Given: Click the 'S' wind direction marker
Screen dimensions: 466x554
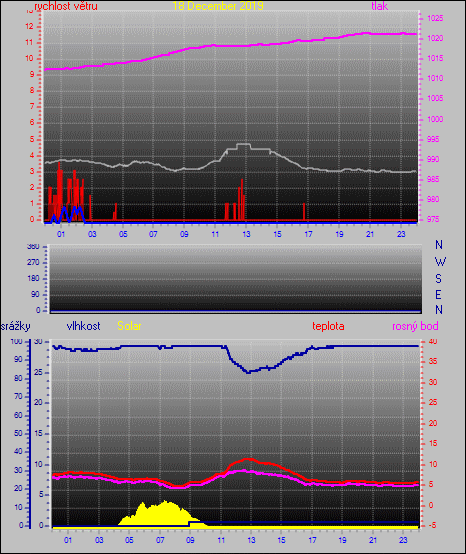Looking at the screenshot, I should [x=438, y=279].
